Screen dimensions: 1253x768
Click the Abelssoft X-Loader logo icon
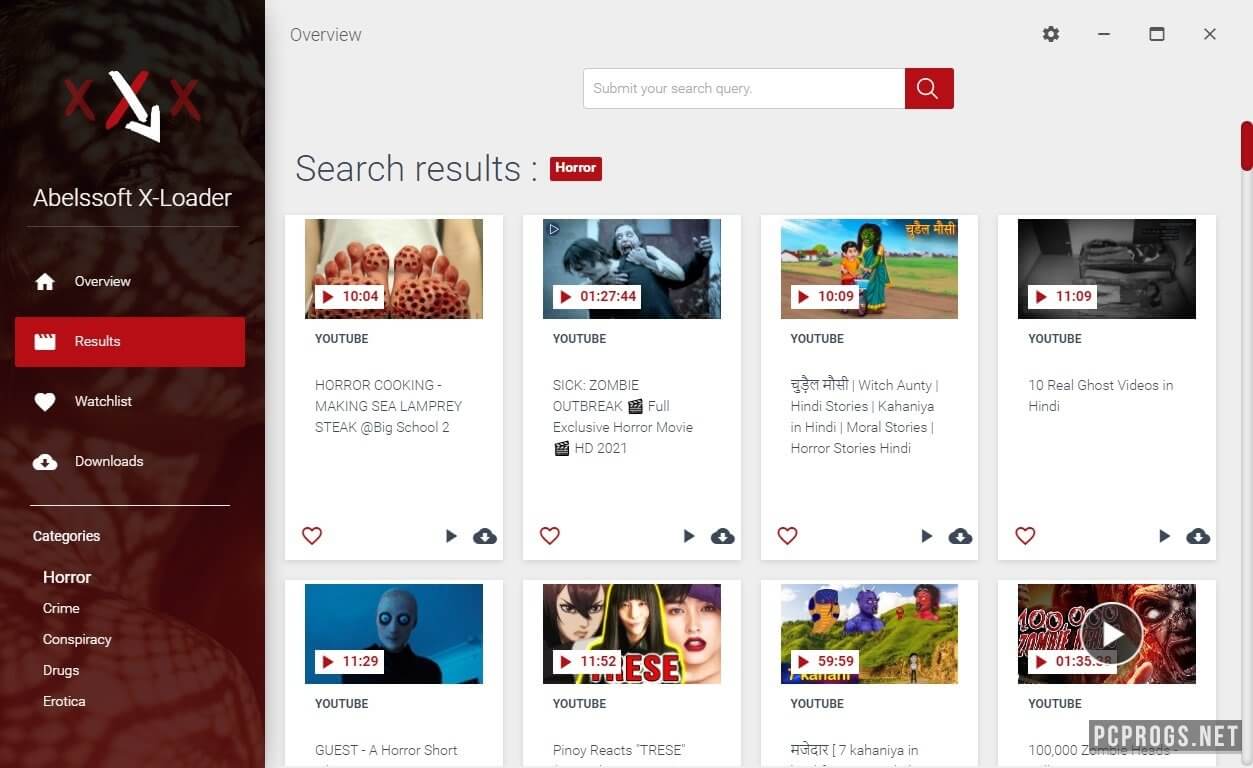click(133, 103)
